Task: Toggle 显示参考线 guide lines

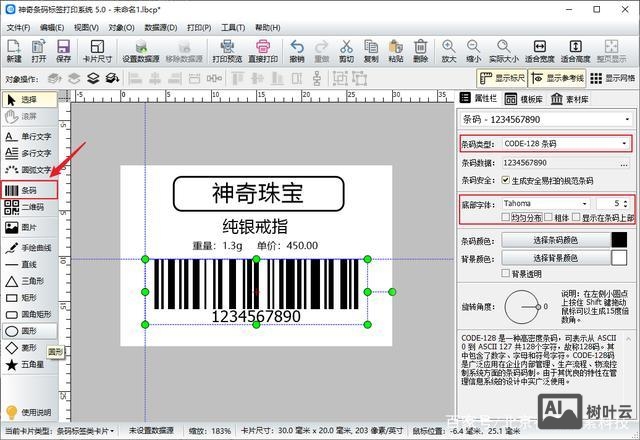Action: tap(557, 78)
